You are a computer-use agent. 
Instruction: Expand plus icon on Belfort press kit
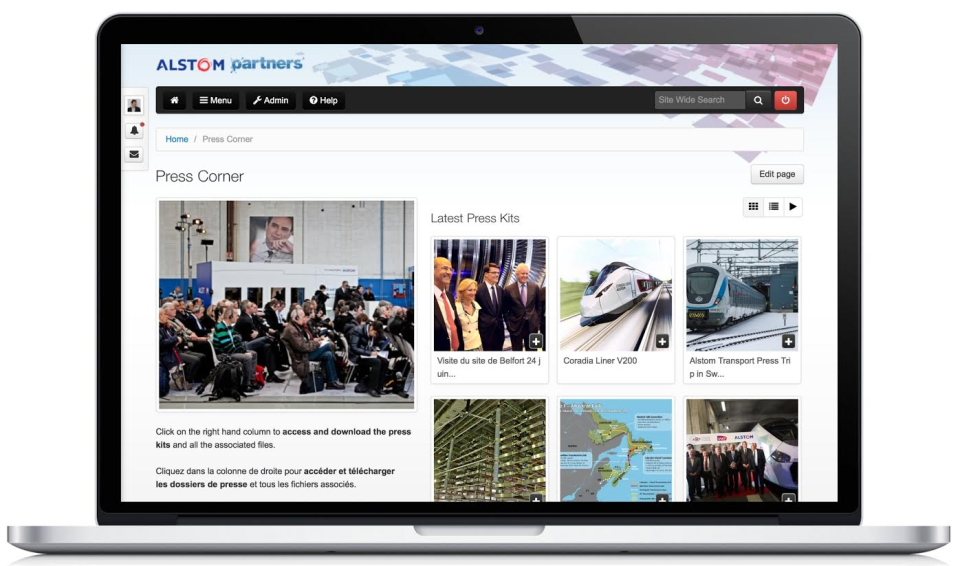(x=536, y=341)
